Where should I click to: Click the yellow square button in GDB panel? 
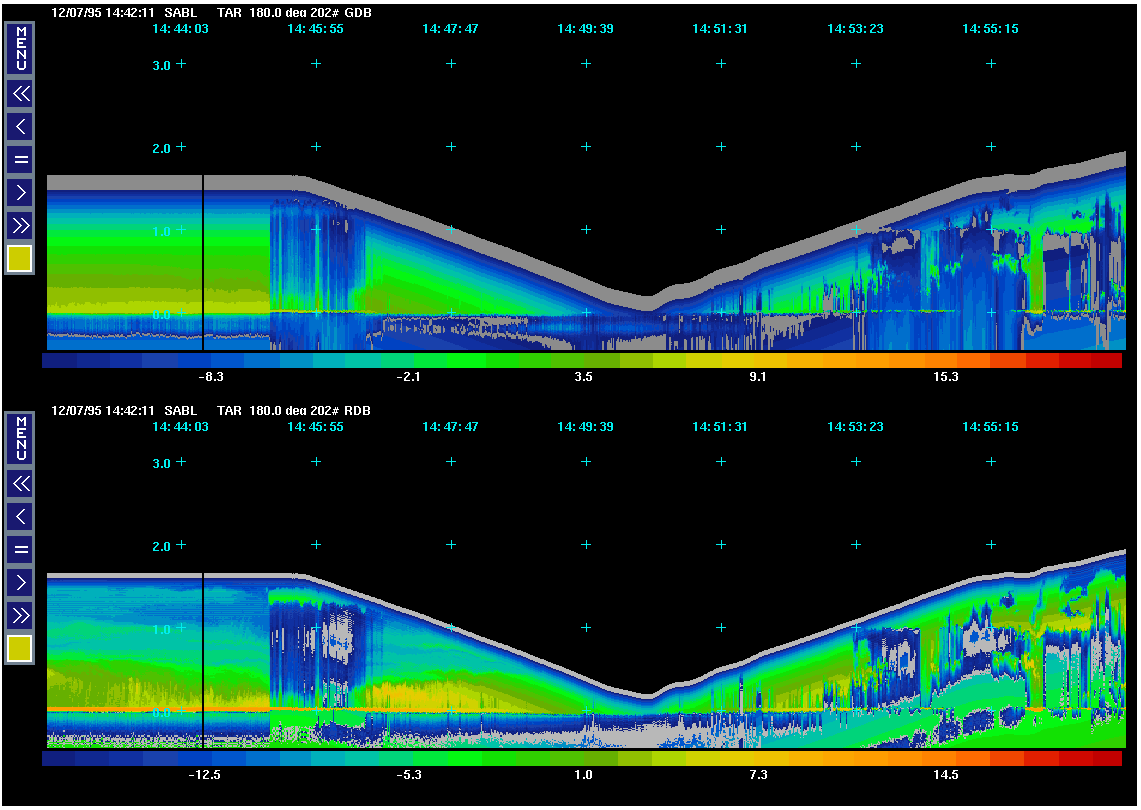pyautogui.click(x=20, y=258)
